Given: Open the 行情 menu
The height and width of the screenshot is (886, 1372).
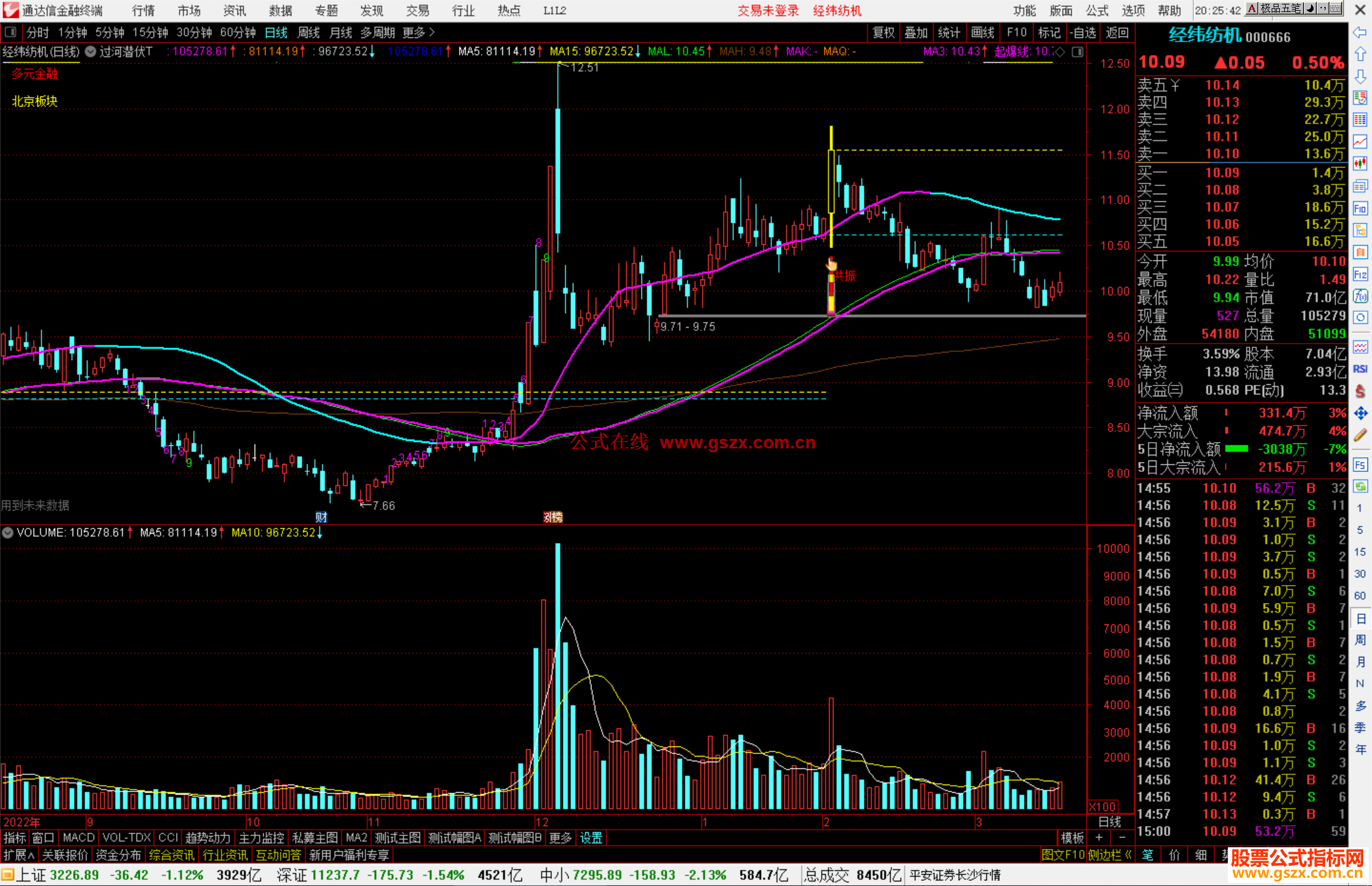Looking at the screenshot, I should pos(144,11).
